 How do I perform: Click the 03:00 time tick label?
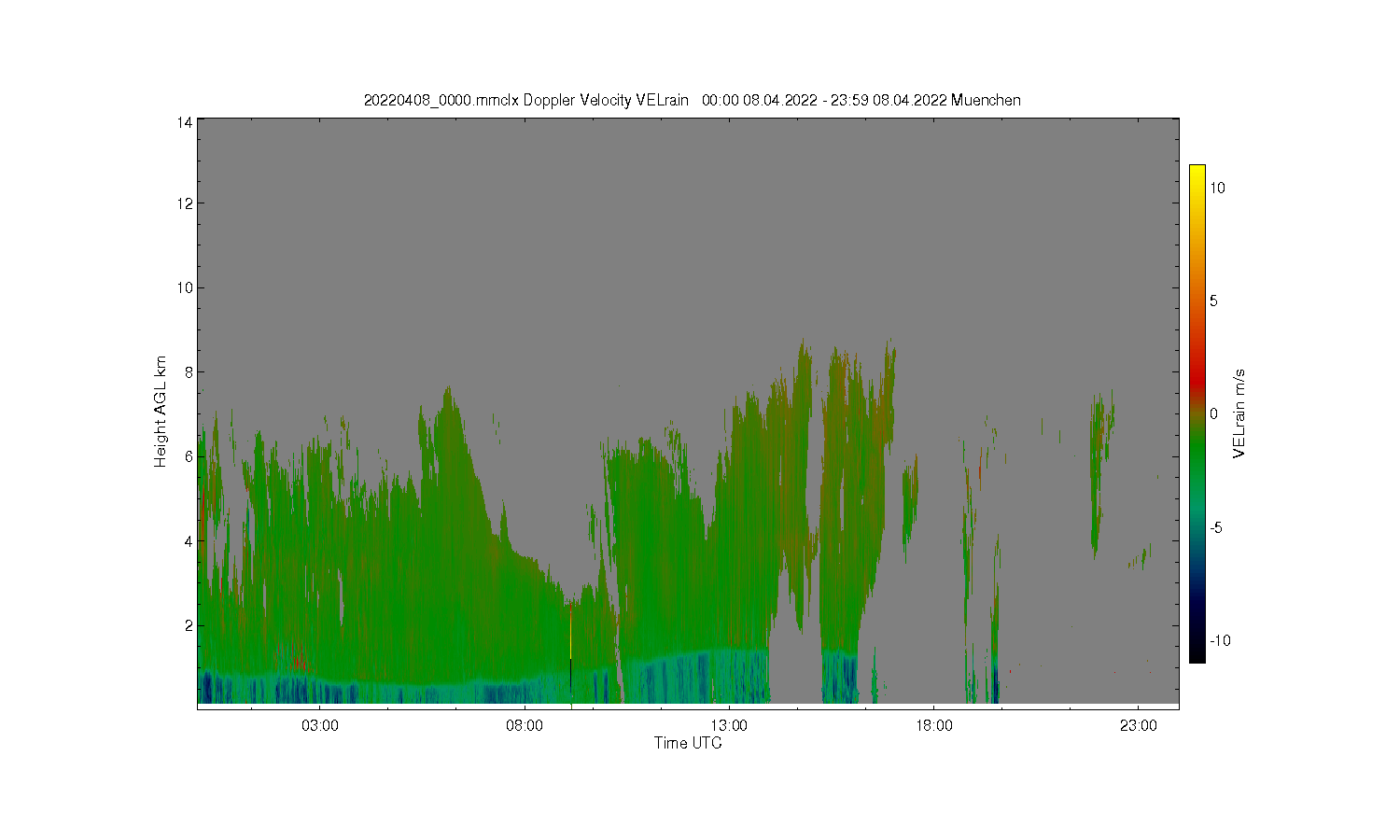tap(320, 725)
